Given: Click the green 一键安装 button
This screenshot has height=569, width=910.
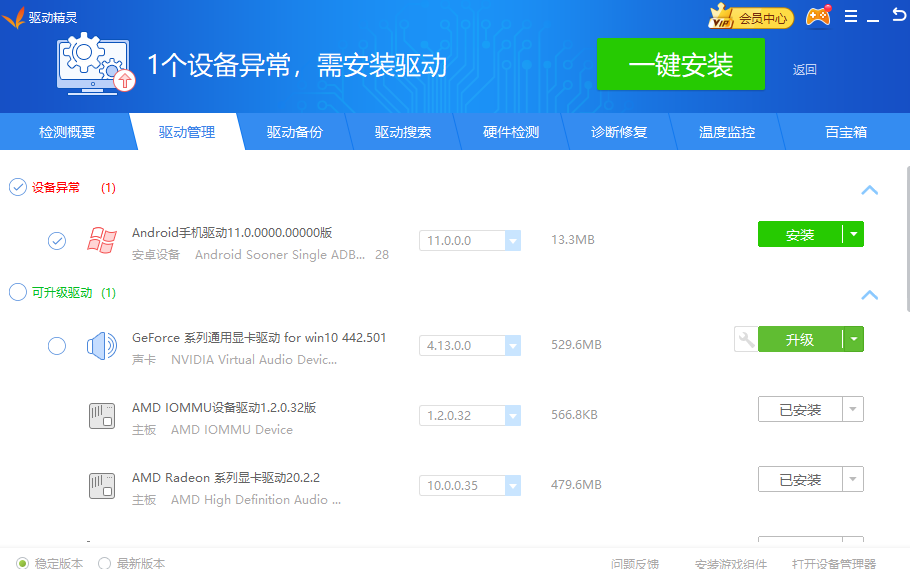Looking at the screenshot, I should pos(681,64).
